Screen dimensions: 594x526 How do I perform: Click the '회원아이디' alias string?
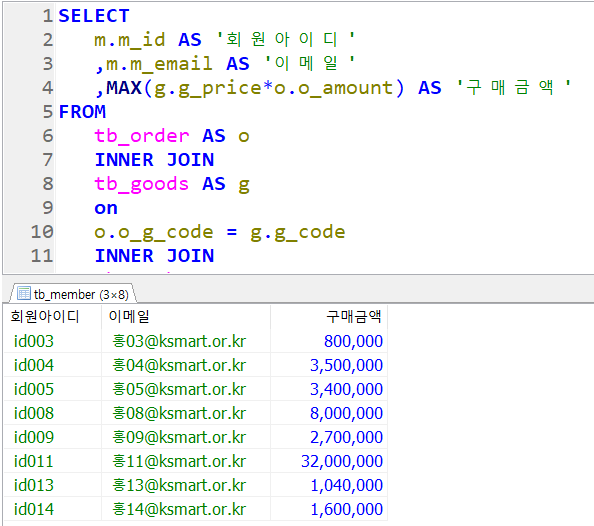[x=286, y=39]
